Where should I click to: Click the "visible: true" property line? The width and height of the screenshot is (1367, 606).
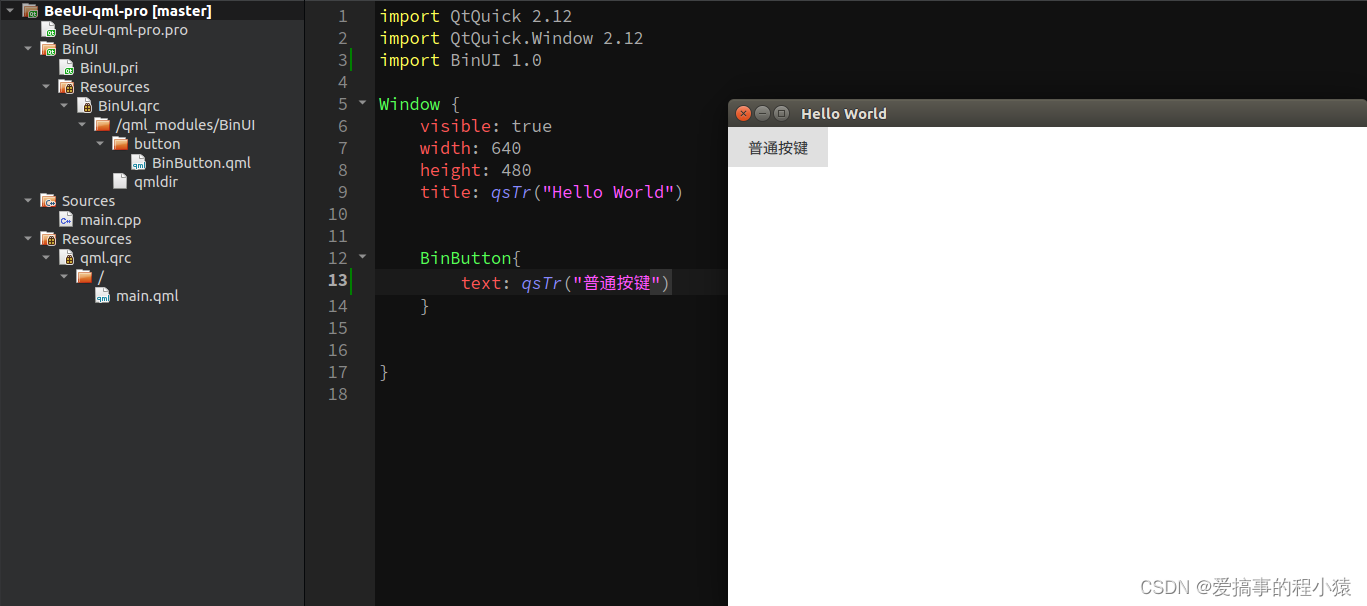tap(486, 126)
